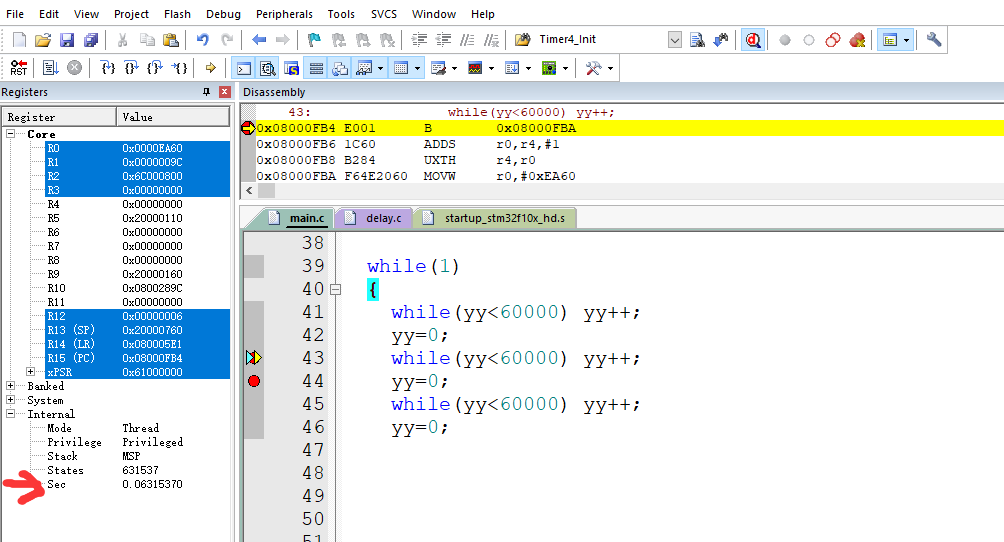Save the current file

click(67, 40)
